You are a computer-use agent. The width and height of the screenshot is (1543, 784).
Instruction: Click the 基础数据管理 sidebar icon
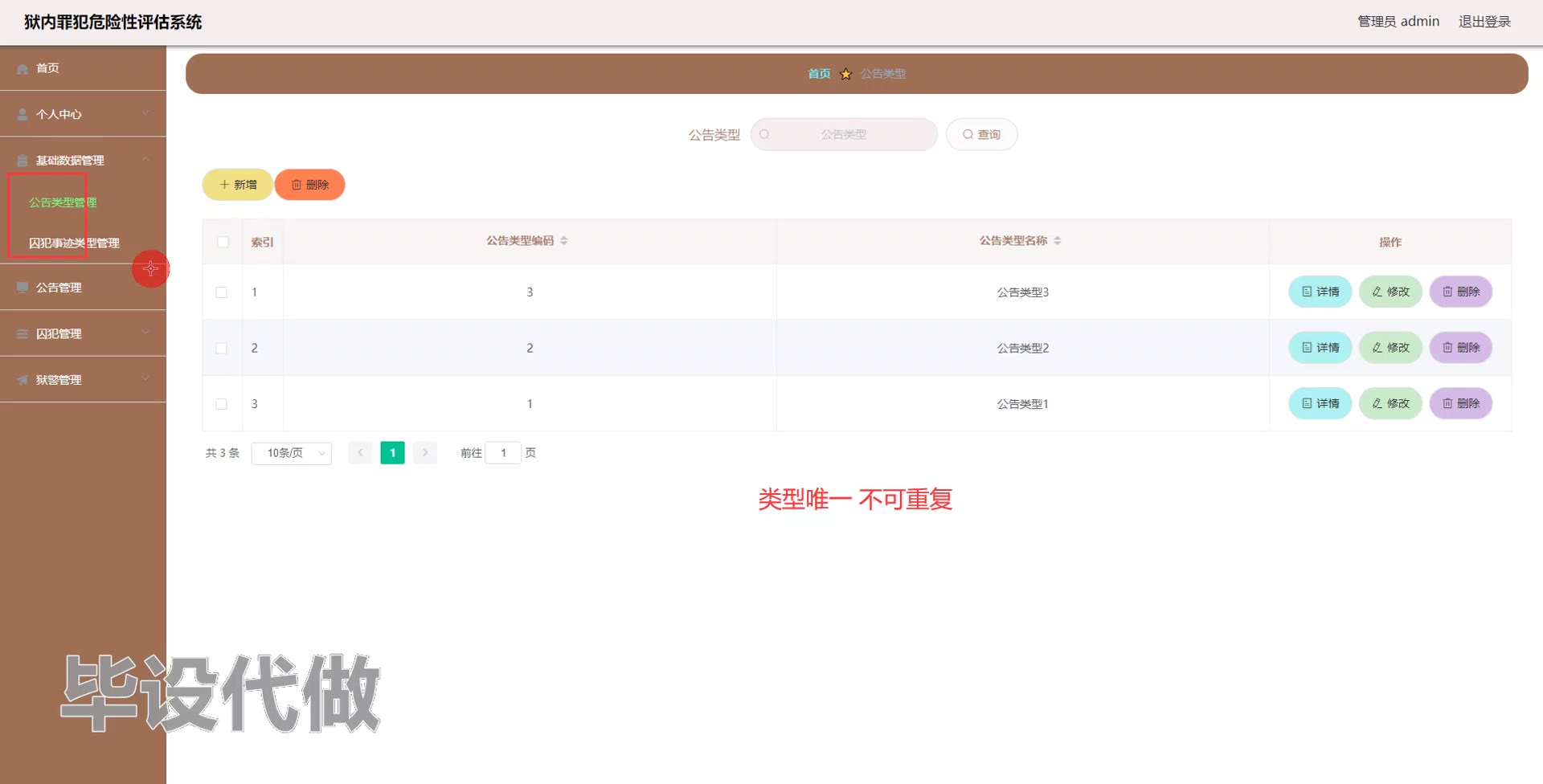click(23, 161)
